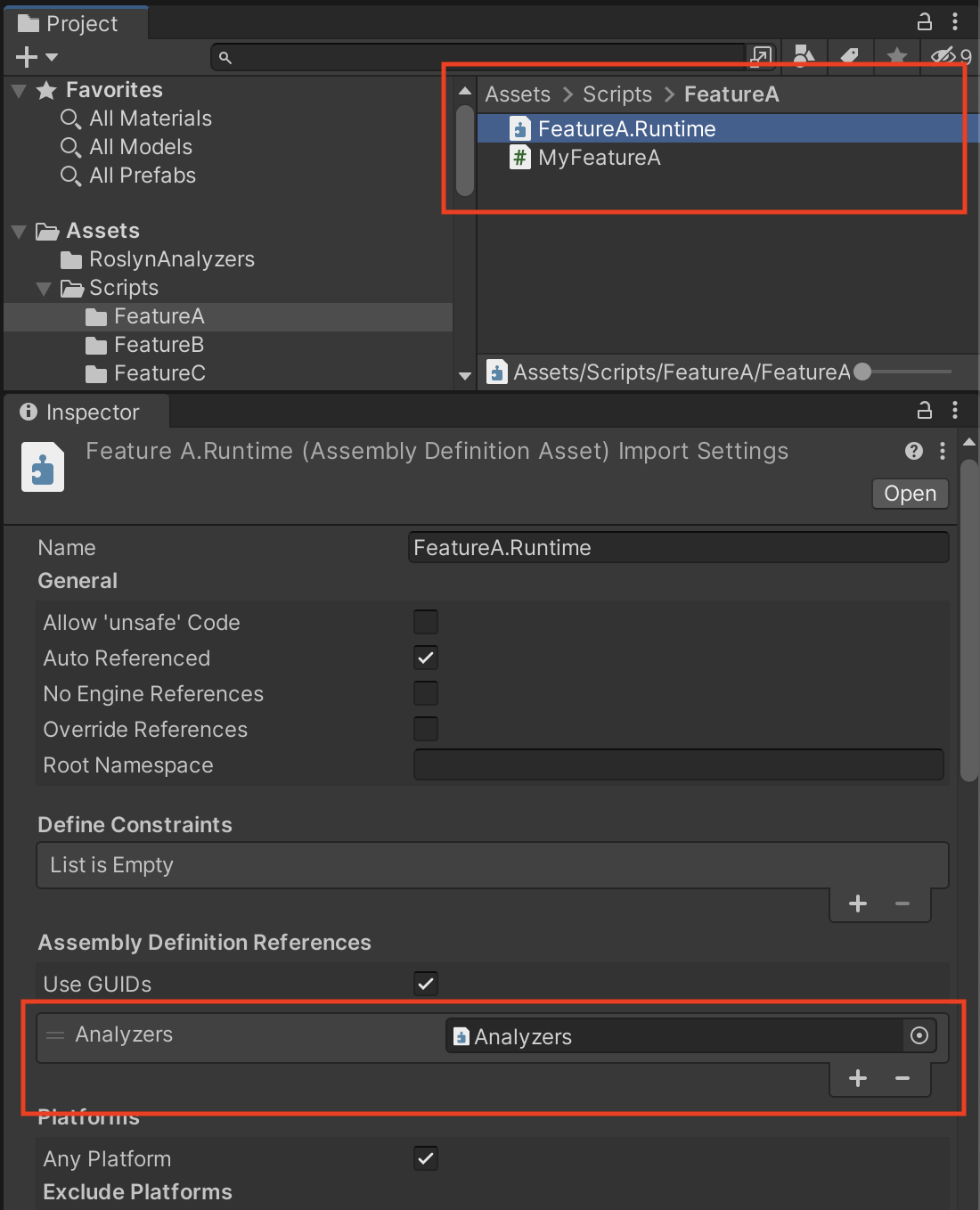Click the FeatureA.Runtime asmdef file icon
The image size is (980, 1210).
tap(520, 129)
